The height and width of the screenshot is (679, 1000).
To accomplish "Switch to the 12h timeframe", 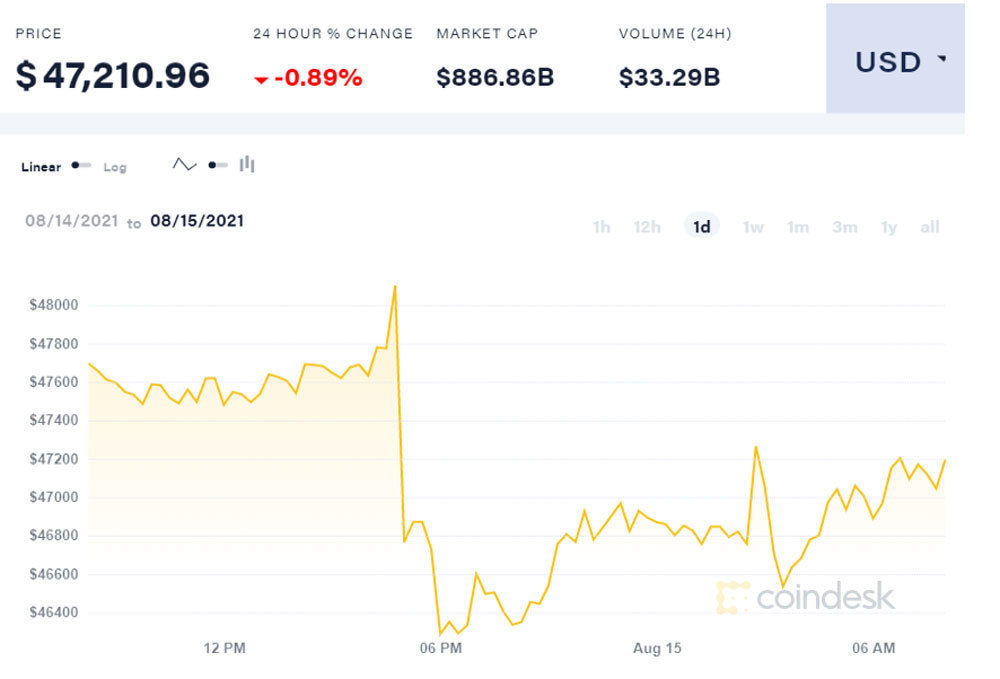I will coord(647,227).
